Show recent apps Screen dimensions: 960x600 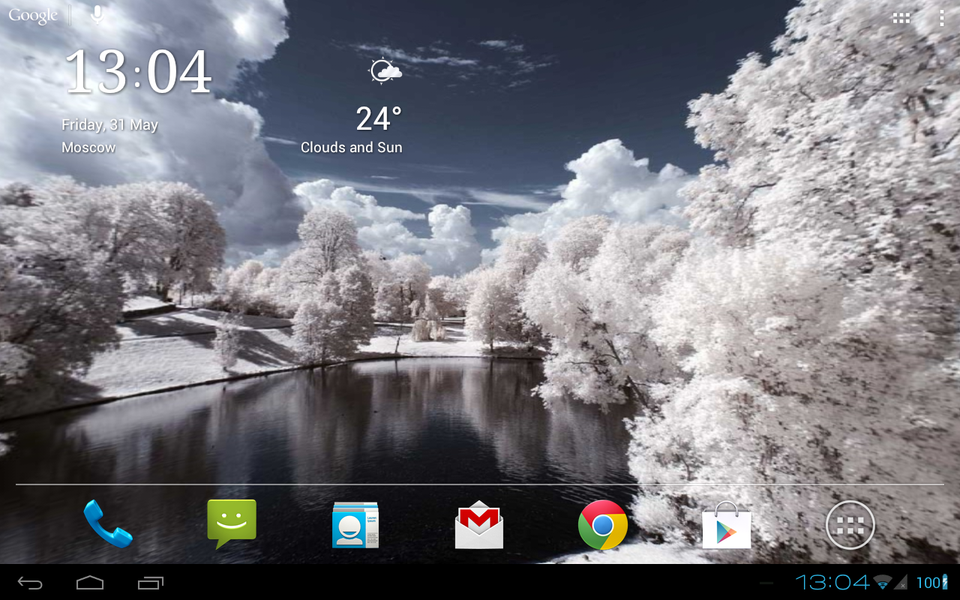(x=151, y=582)
